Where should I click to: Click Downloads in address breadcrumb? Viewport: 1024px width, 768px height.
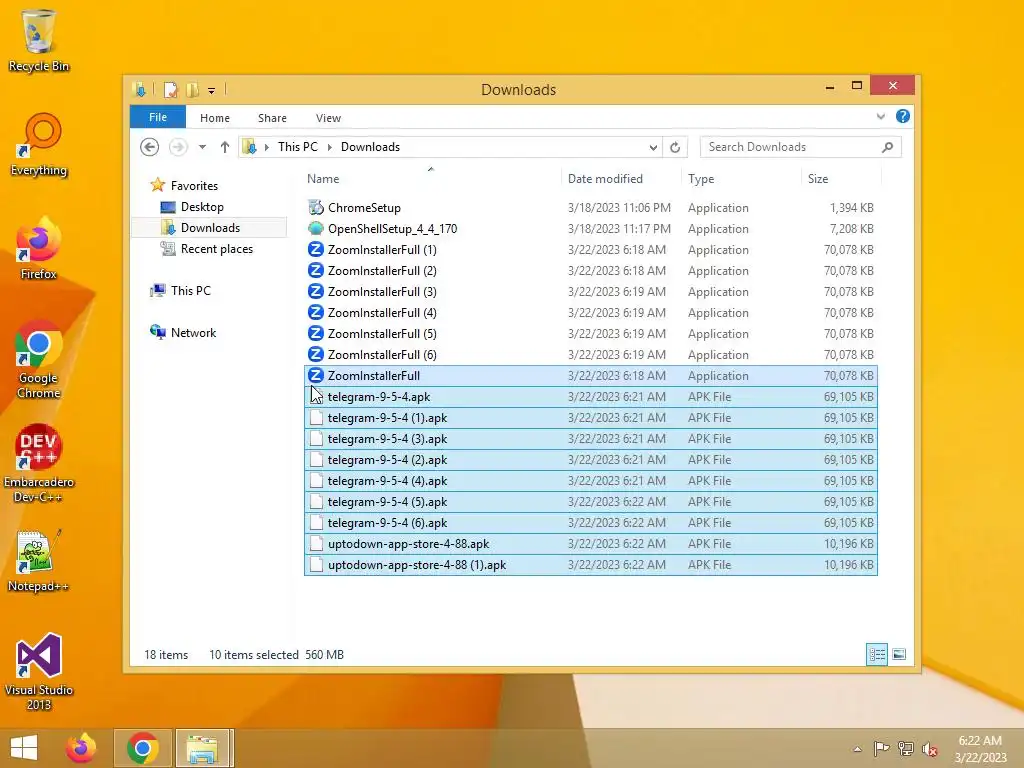(370, 147)
